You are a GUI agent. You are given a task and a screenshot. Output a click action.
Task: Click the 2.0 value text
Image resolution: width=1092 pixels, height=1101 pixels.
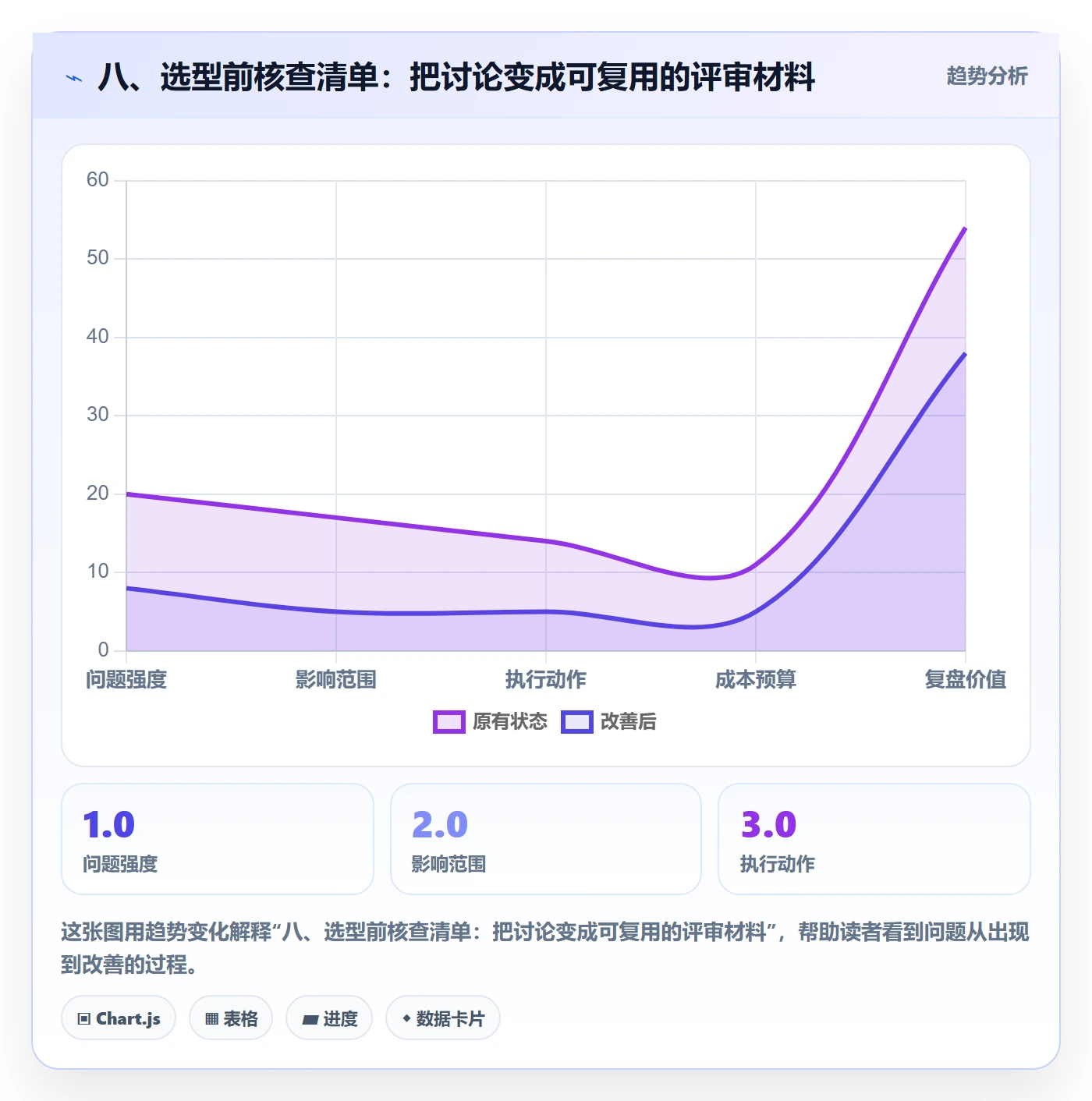440,825
